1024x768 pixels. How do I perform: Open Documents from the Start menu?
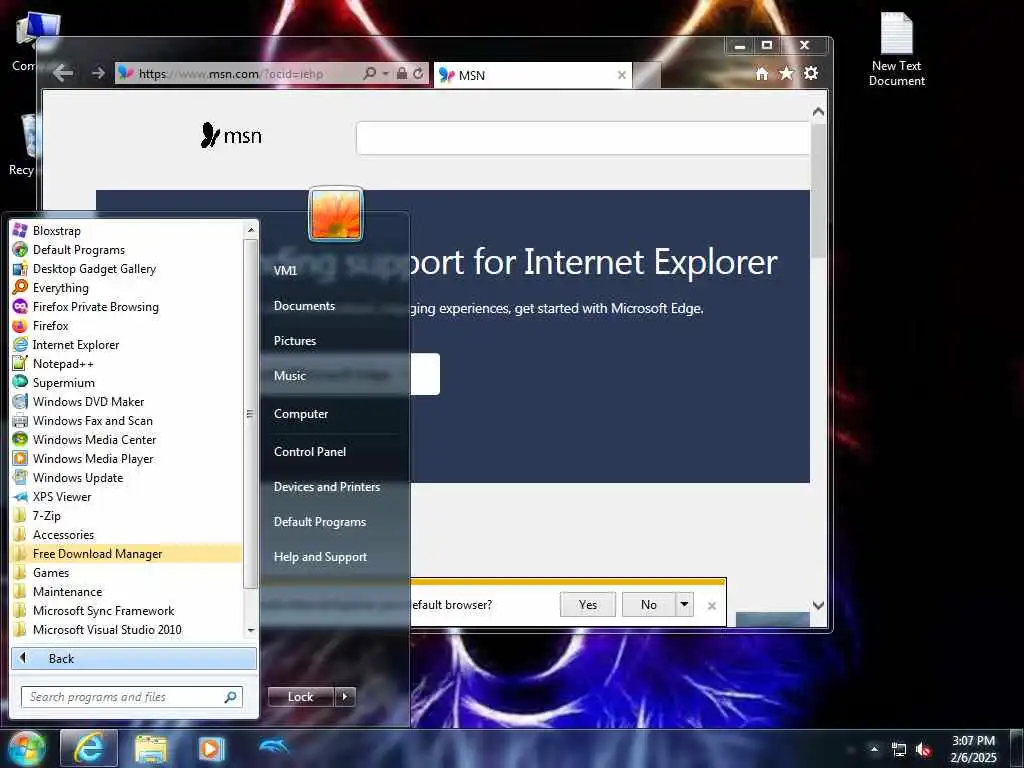coord(304,305)
